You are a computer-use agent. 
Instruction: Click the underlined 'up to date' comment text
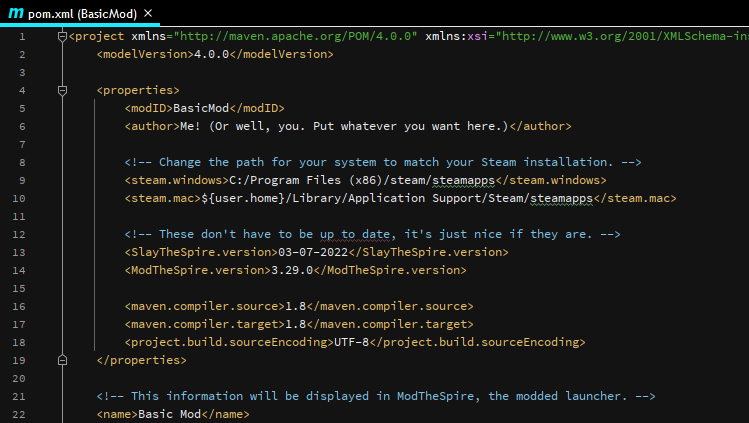tap(354, 234)
